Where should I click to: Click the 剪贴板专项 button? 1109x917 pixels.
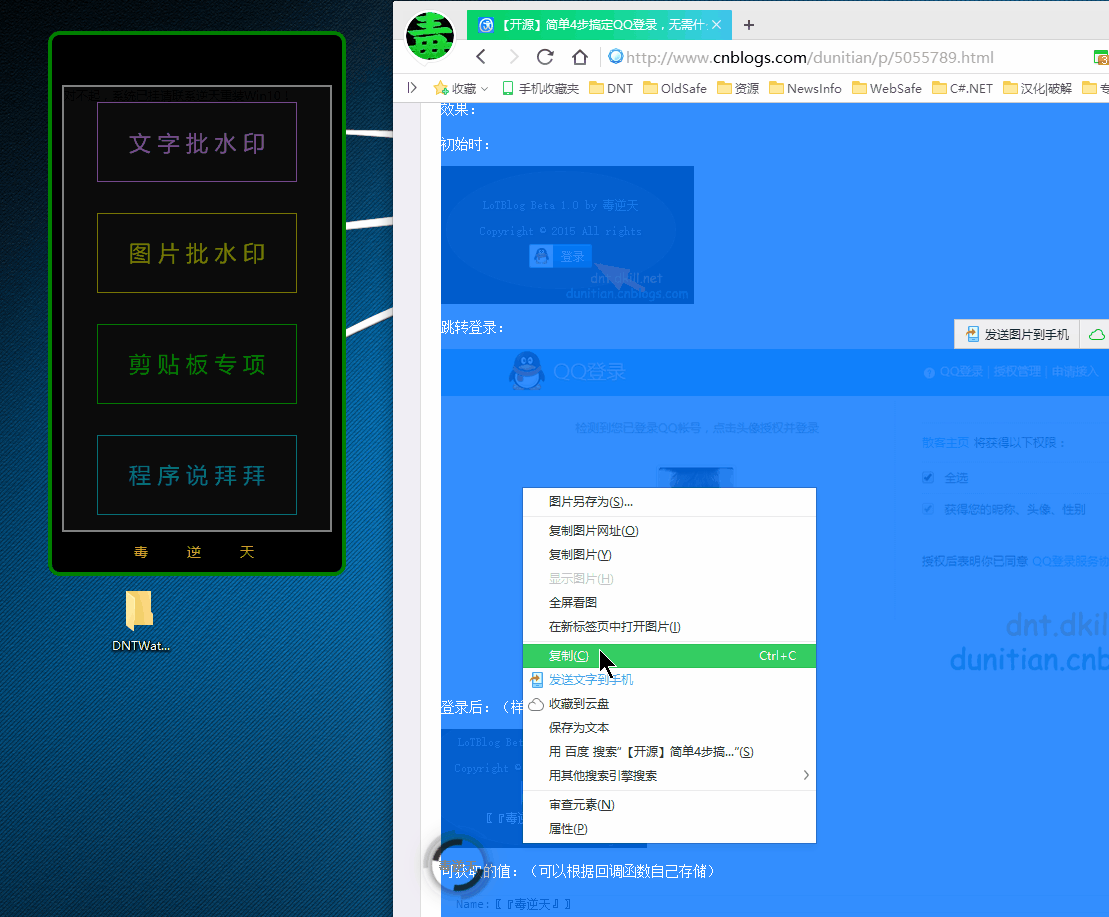coord(197,364)
